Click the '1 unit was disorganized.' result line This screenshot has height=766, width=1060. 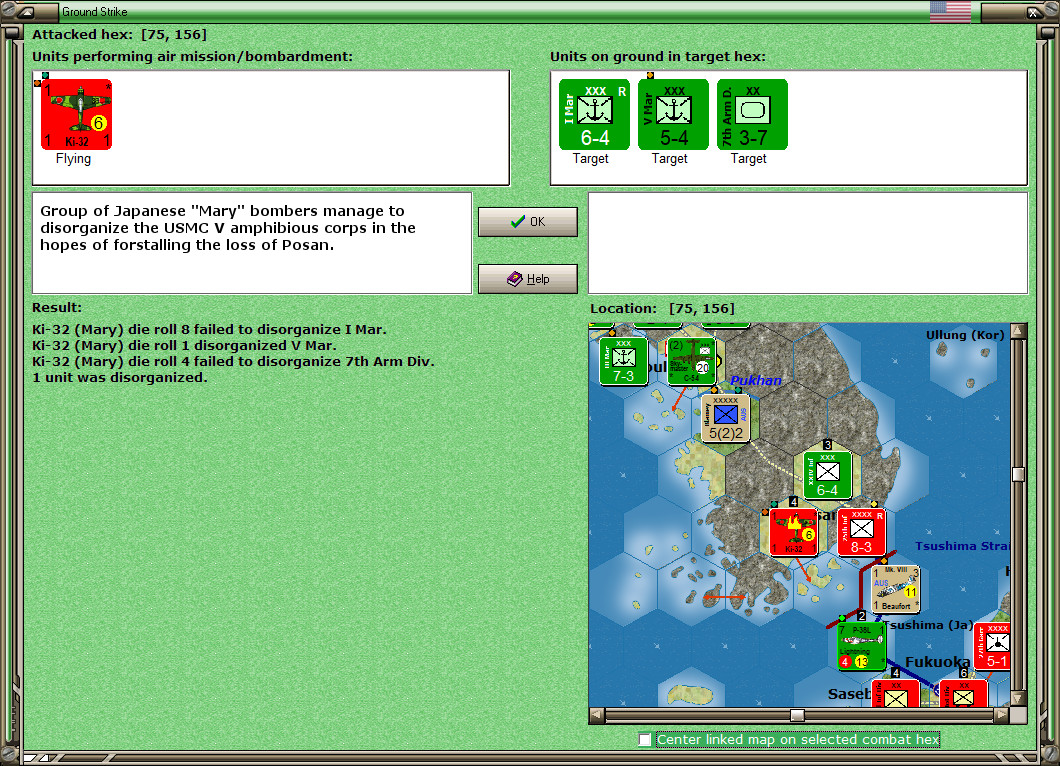(x=120, y=377)
